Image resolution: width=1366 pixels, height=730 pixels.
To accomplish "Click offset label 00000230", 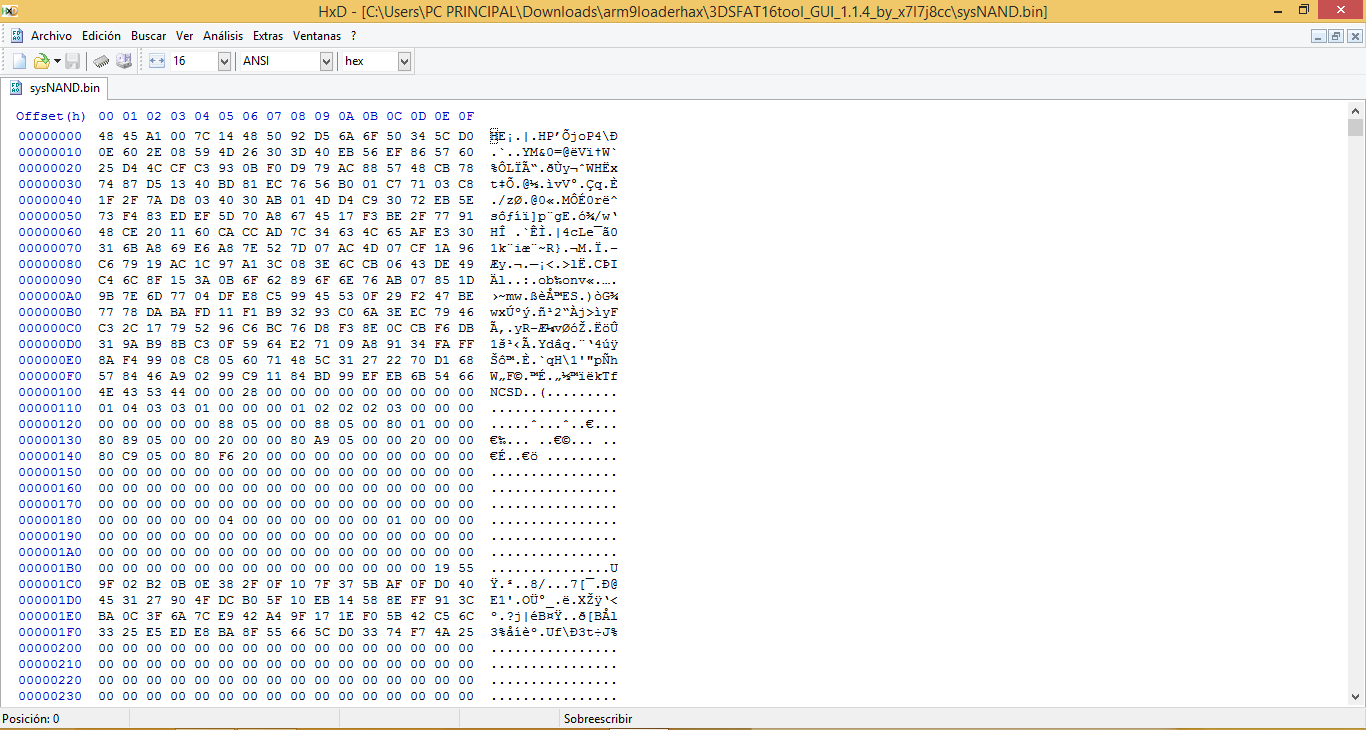I will tap(50, 696).
